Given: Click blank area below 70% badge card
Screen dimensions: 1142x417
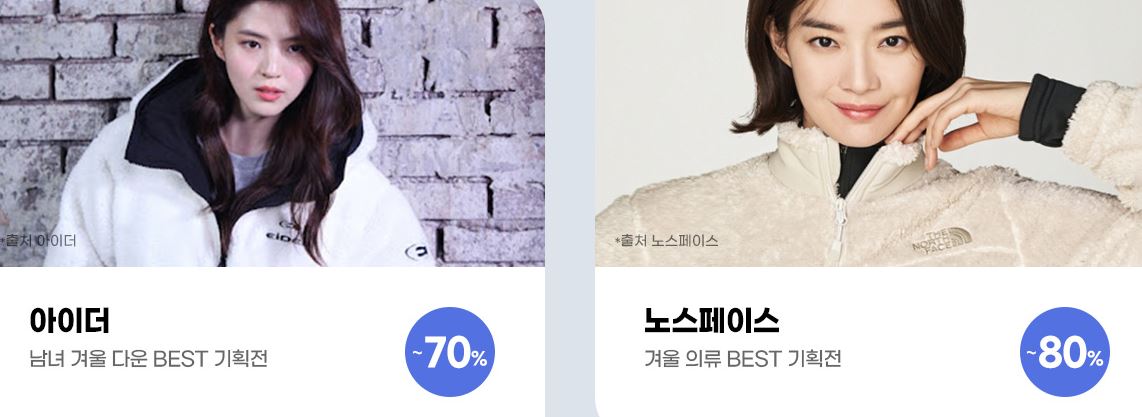Looking at the screenshot, I should [449, 408].
